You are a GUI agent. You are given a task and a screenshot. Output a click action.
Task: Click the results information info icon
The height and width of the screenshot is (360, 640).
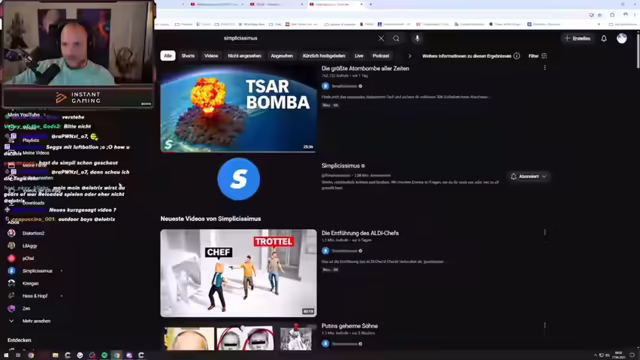[x=517, y=56]
